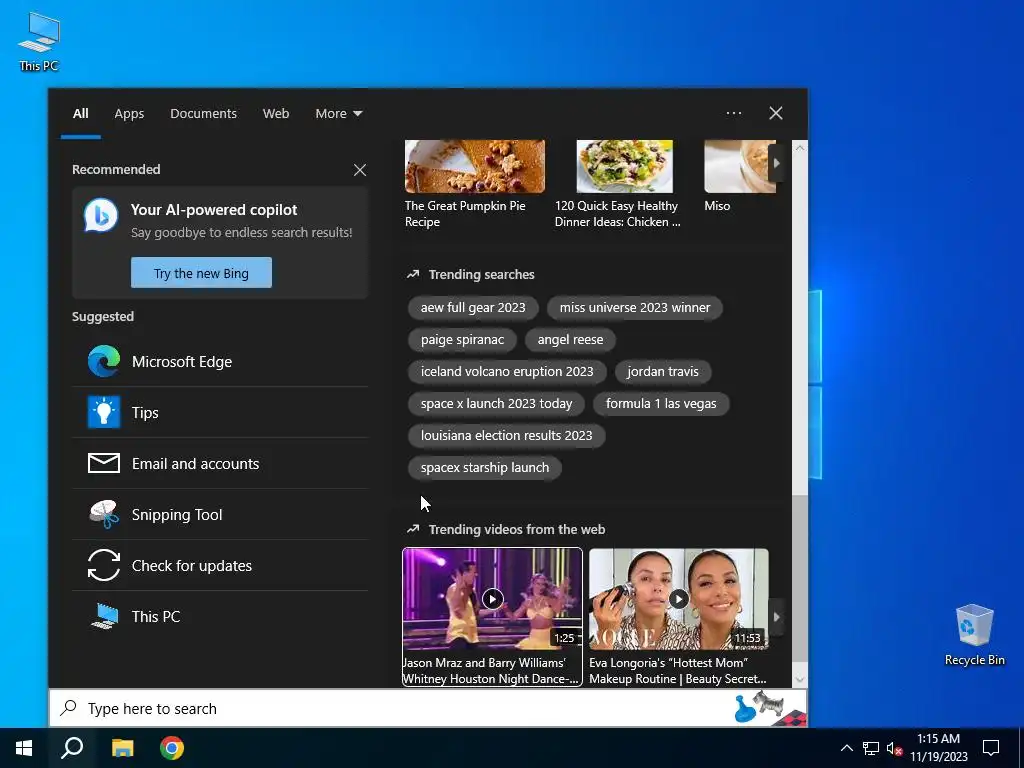Dismiss the Recommended section with its X
1024x768 pixels.
point(360,170)
